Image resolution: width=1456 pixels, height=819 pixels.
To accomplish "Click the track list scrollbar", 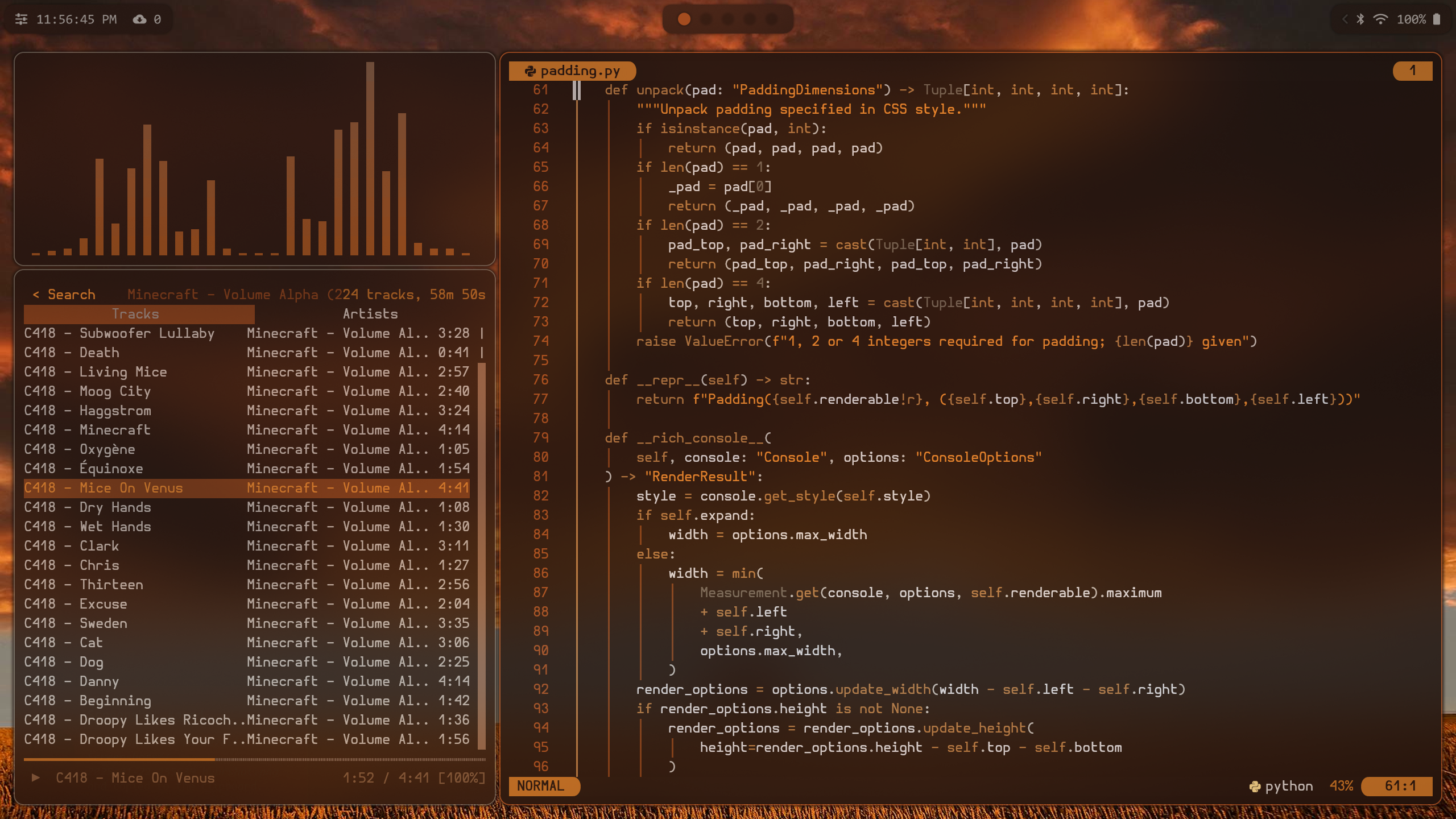I will point(482,555).
